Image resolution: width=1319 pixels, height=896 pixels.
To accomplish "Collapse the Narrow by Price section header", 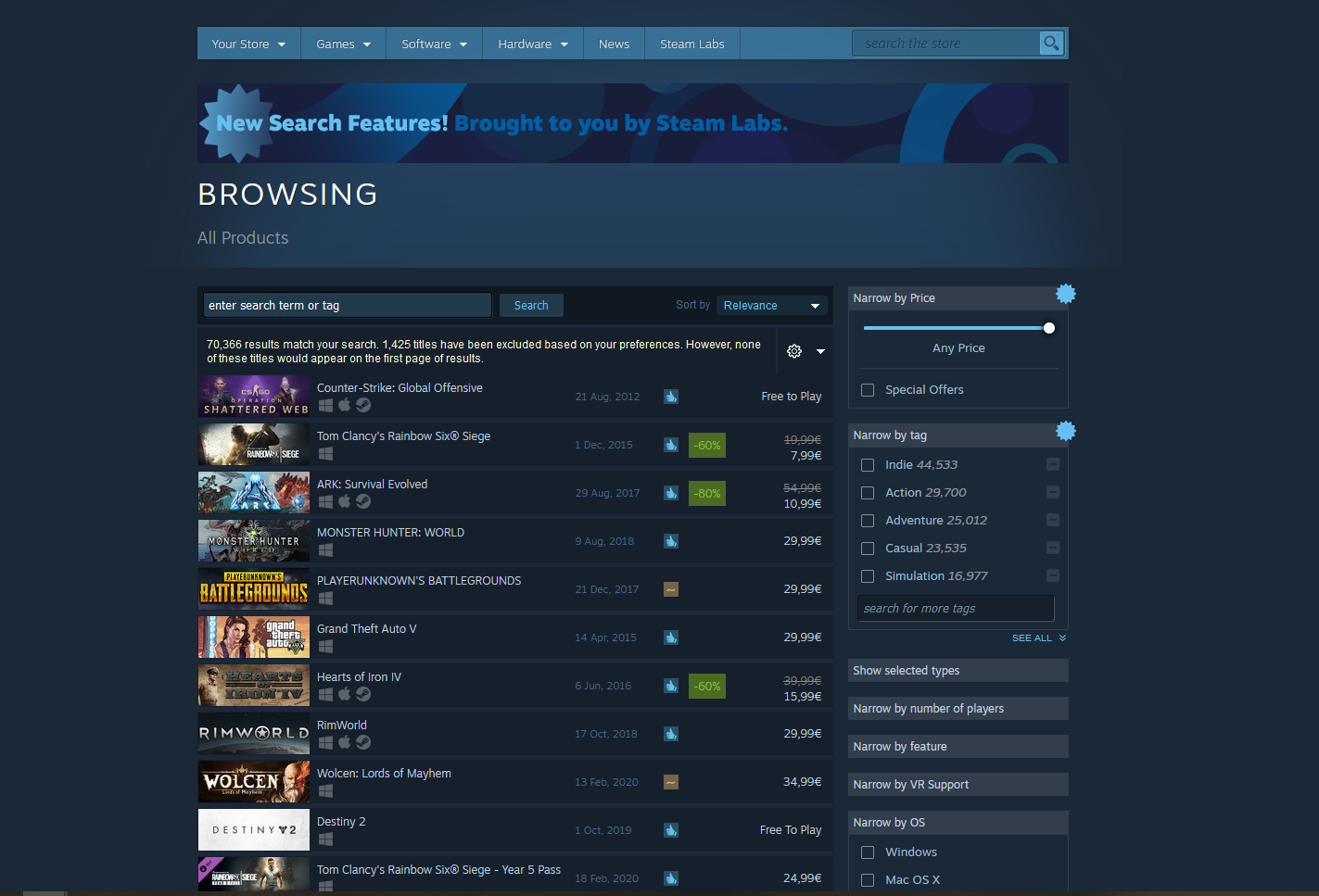I will [958, 298].
